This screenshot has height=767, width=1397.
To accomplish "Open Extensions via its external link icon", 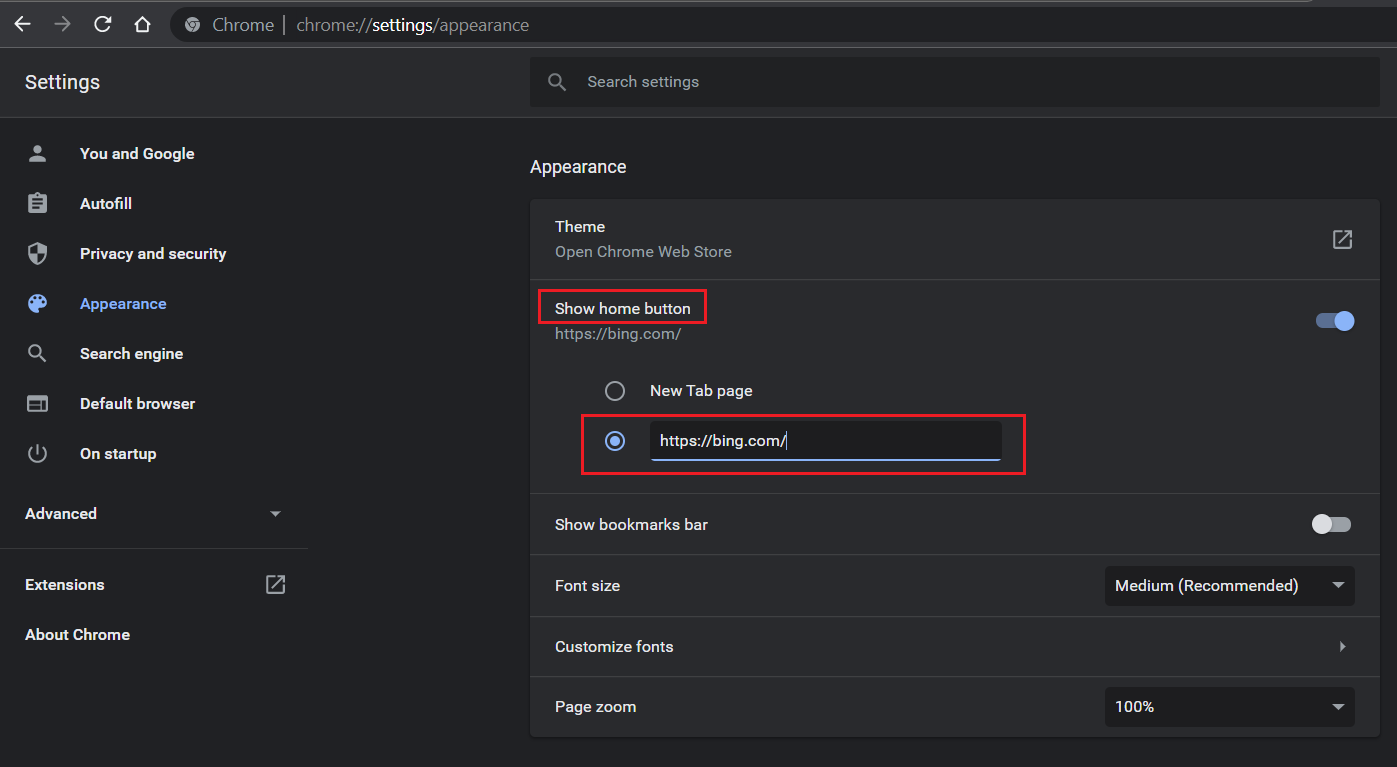I will [x=275, y=584].
